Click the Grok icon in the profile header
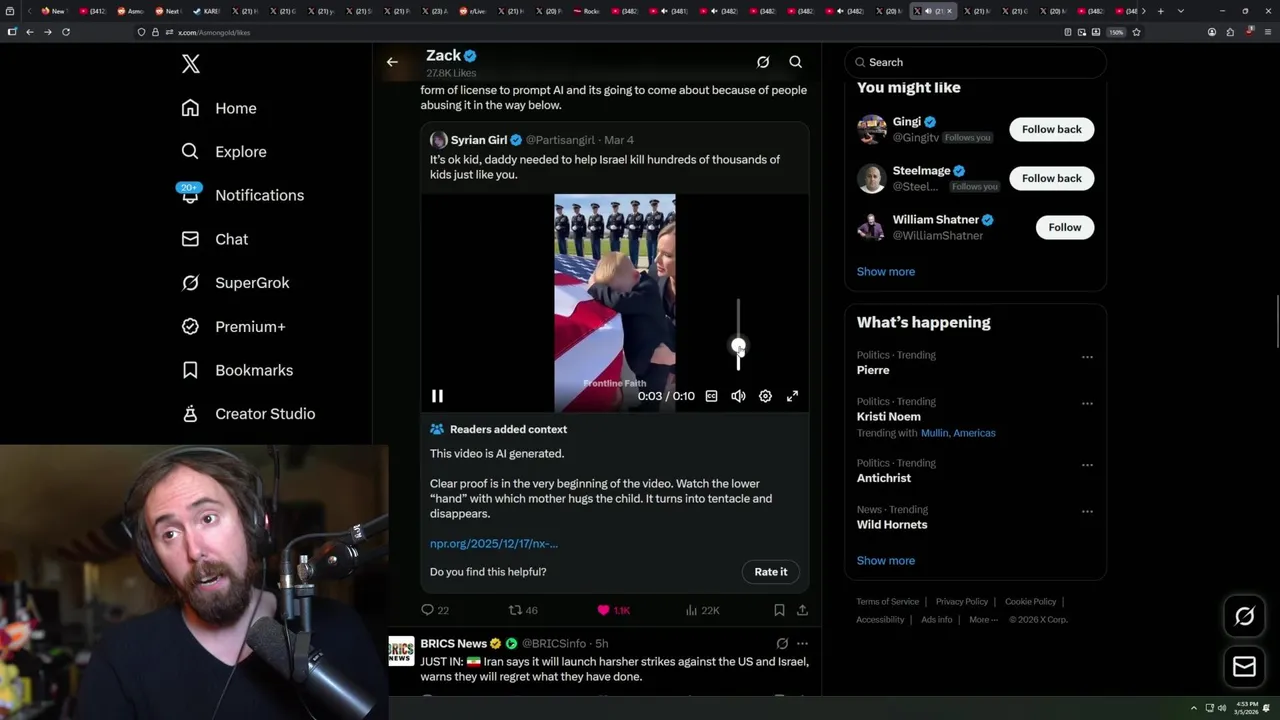 coord(763,62)
